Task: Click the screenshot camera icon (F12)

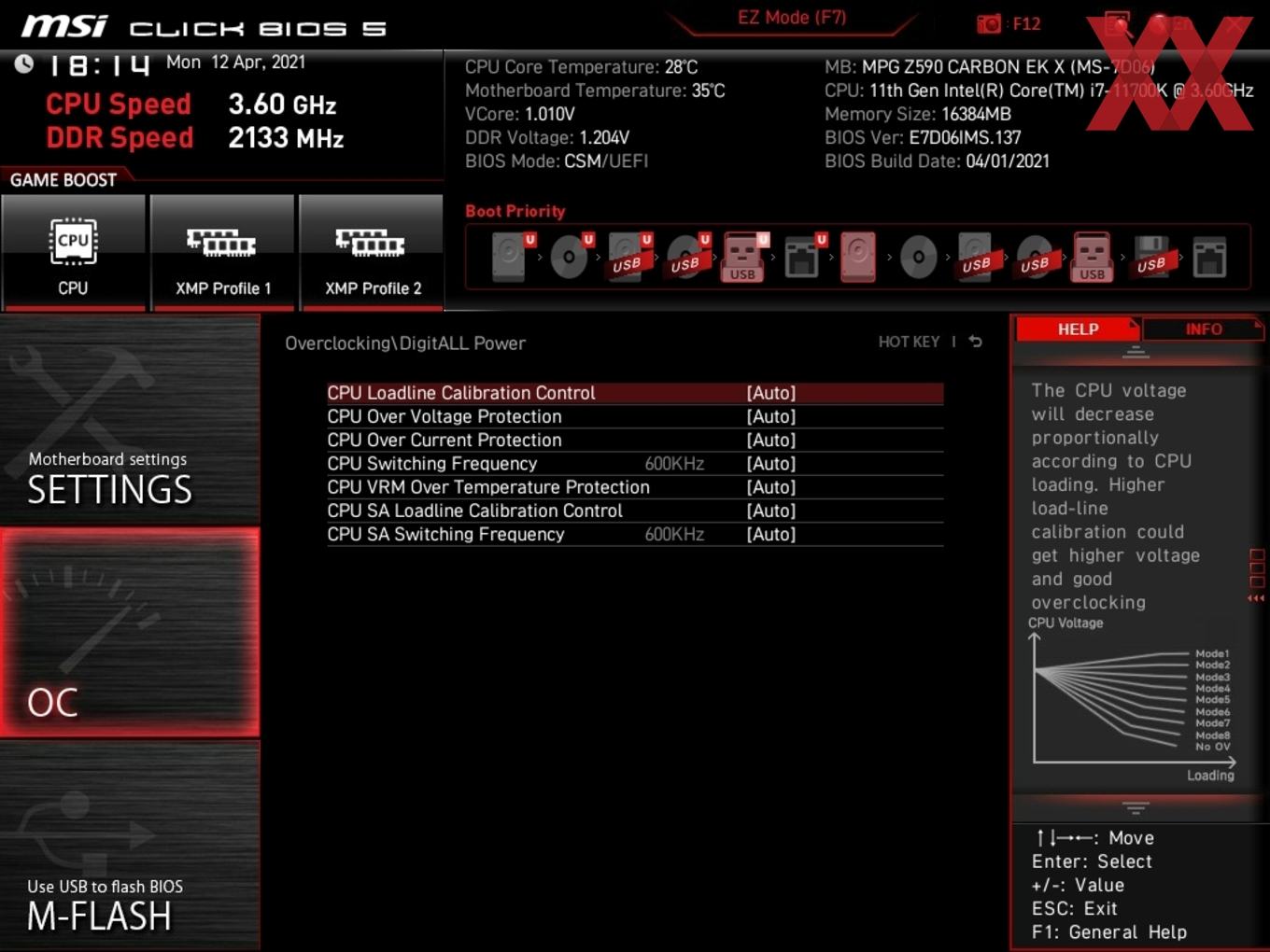Action: 988,23
